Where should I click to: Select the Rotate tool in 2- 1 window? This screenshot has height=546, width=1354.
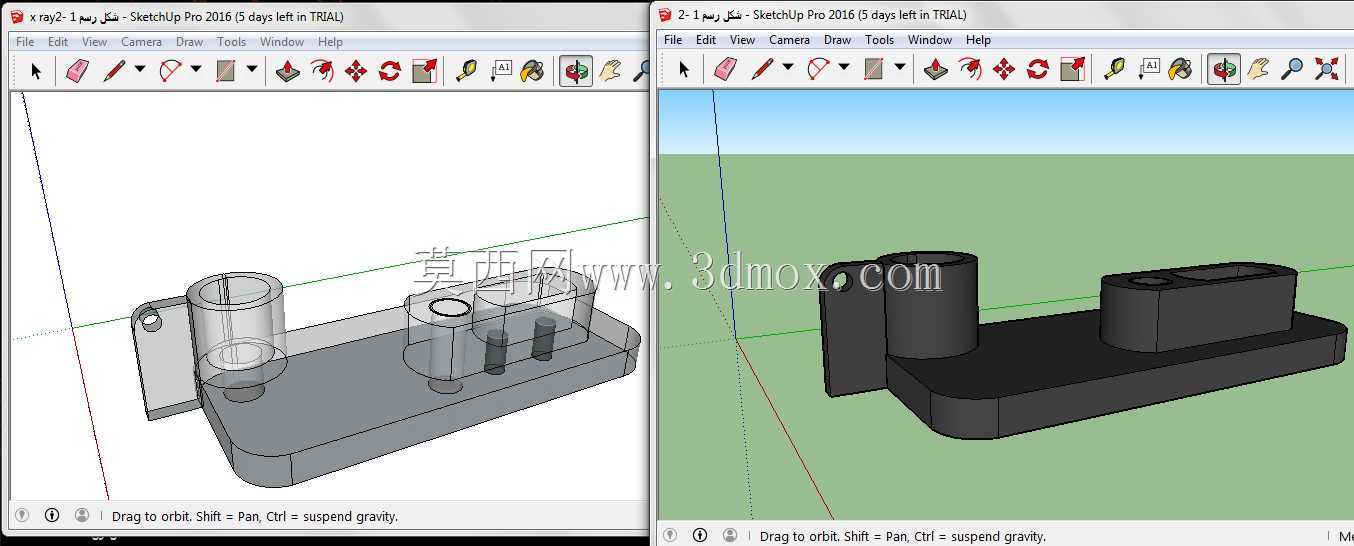pyautogui.click(x=1038, y=69)
